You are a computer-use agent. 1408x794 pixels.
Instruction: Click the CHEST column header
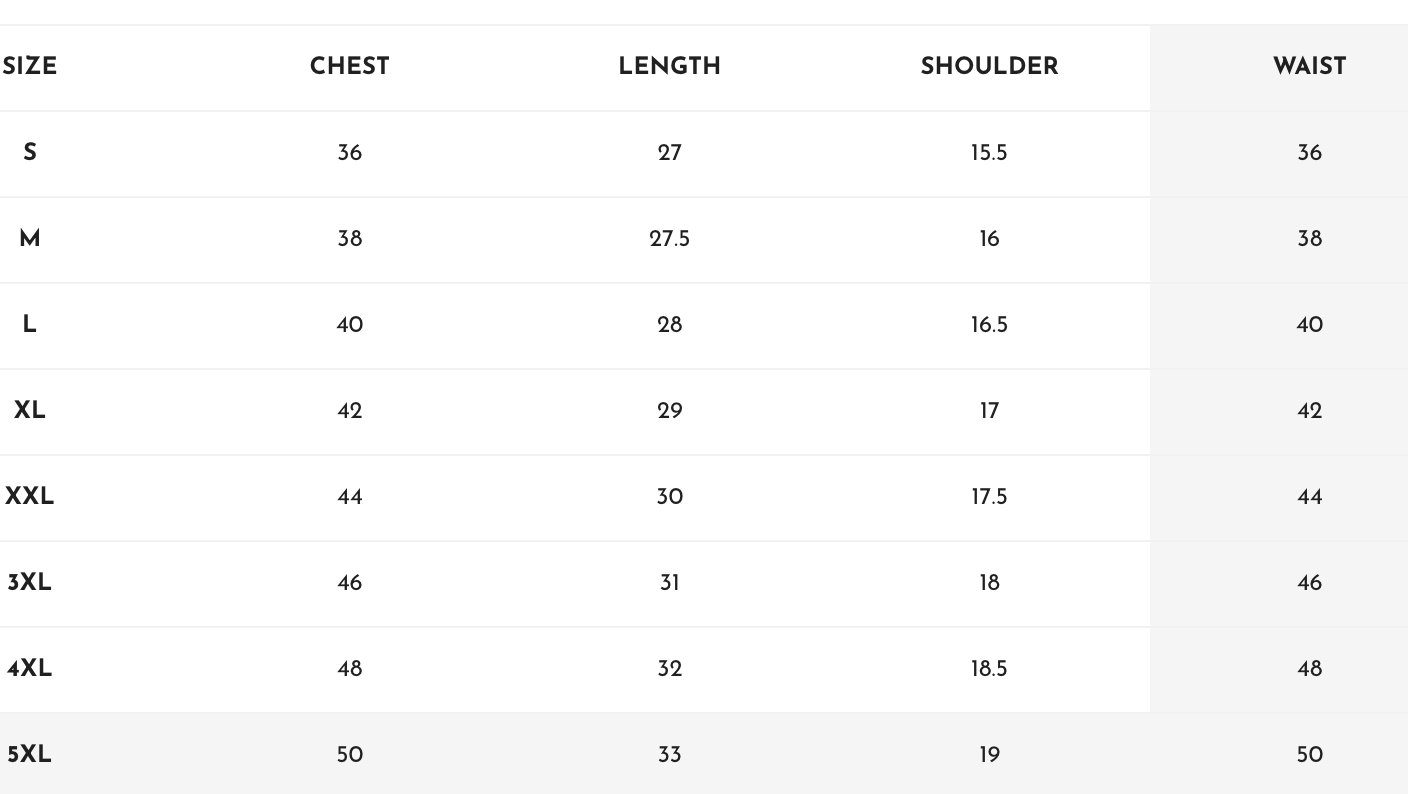click(349, 67)
